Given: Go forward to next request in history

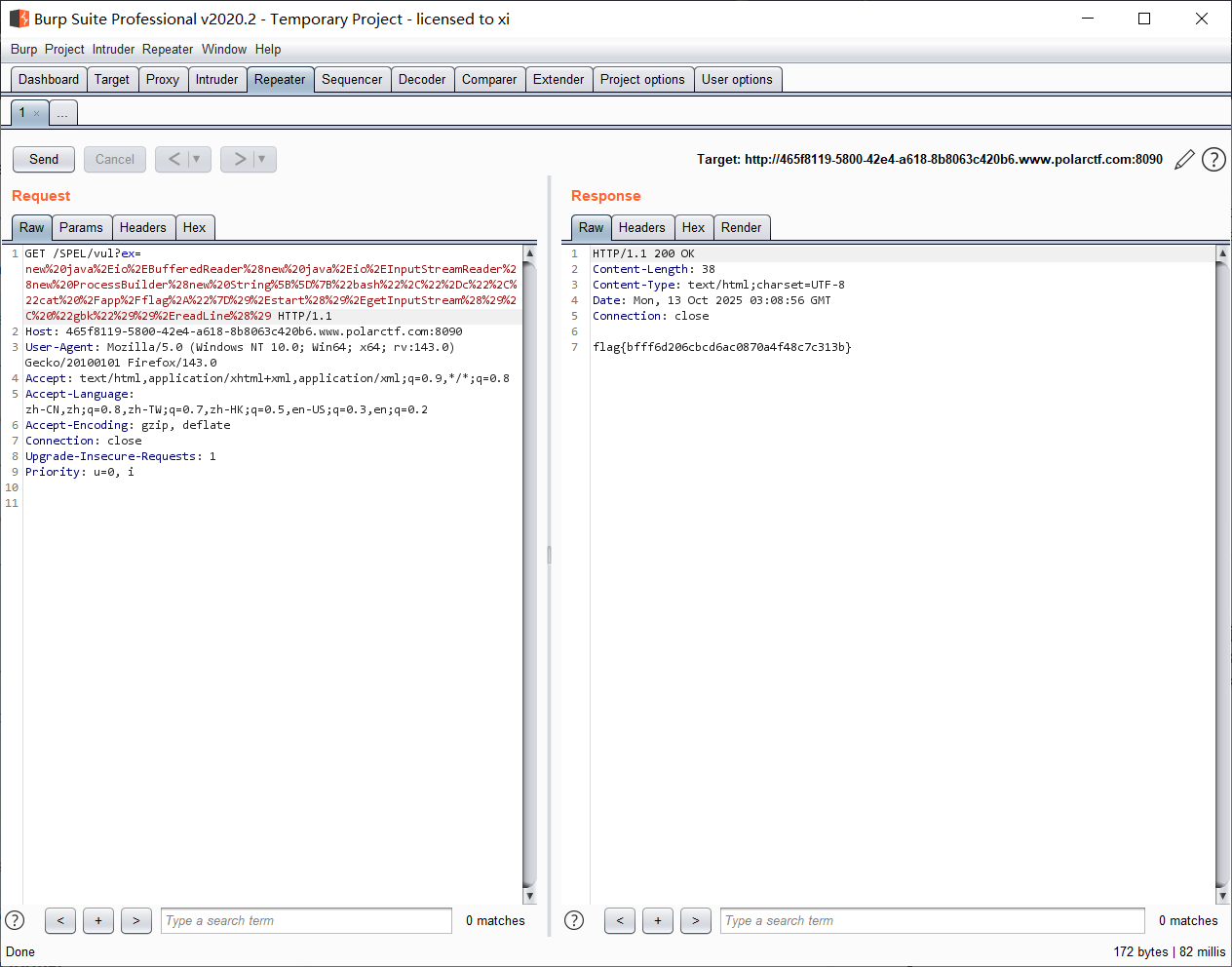Looking at the screenshot, I should [x=240, y=159].
